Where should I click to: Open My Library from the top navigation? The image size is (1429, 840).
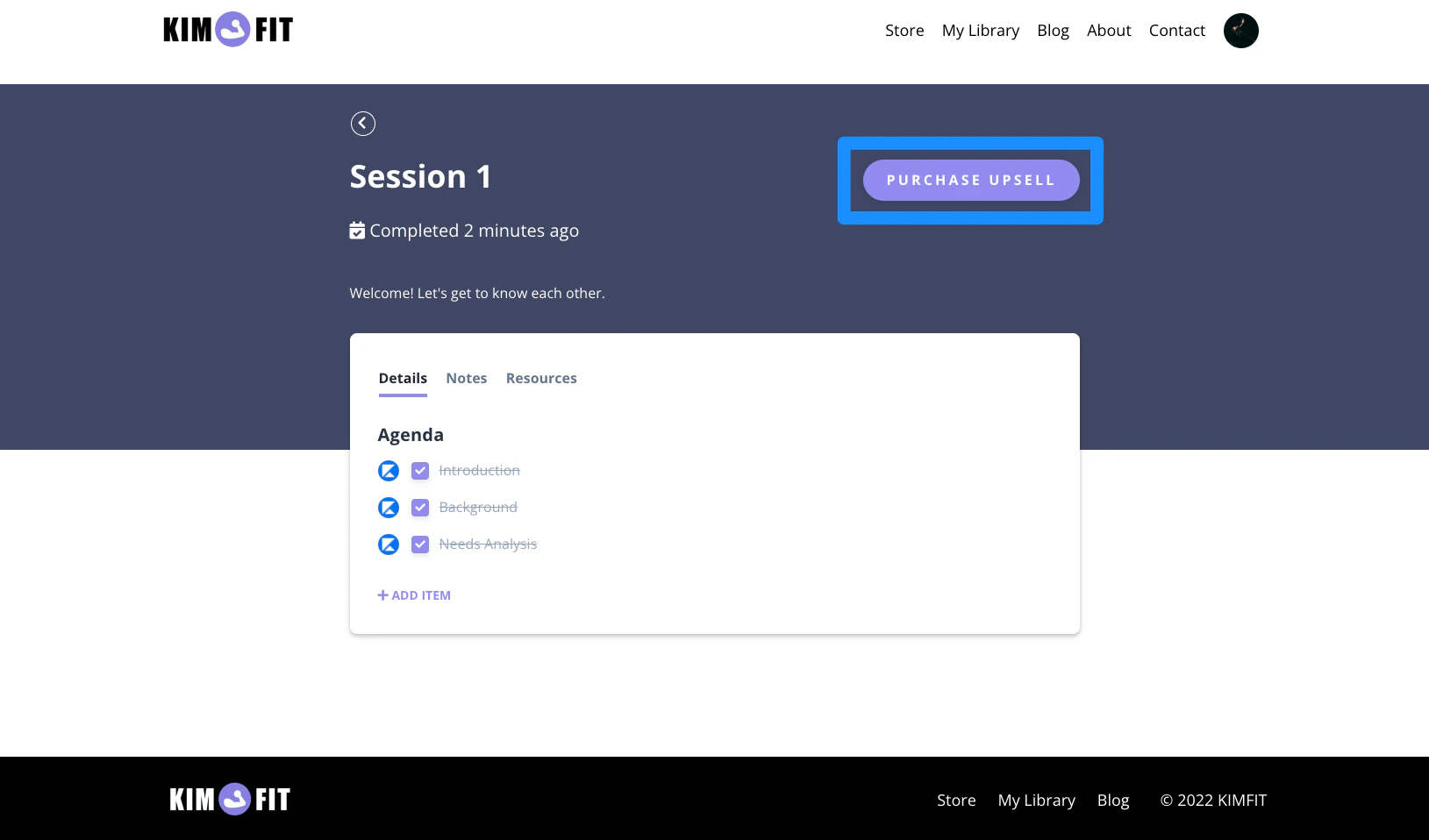click(x=980, y=30)
